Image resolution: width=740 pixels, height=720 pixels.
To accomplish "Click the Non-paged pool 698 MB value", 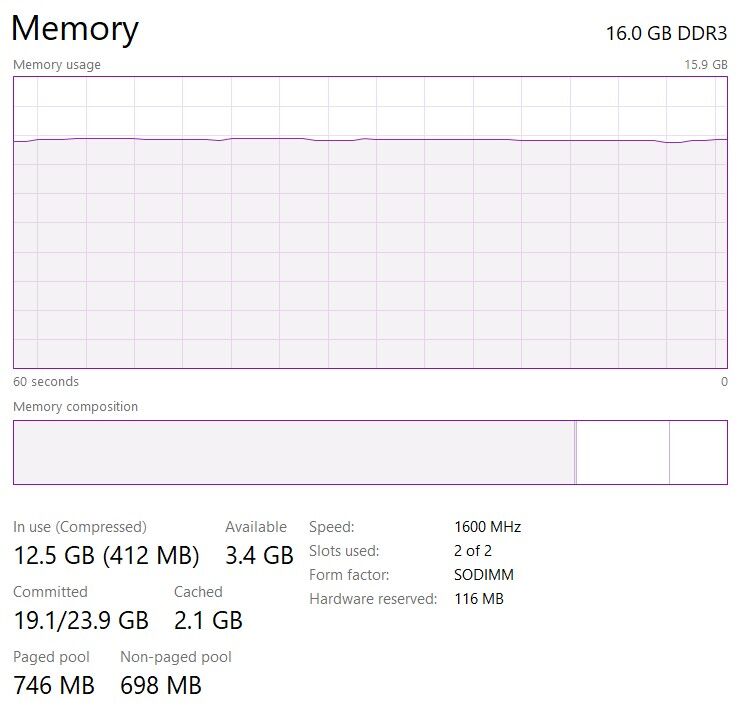I will point(161,686).
